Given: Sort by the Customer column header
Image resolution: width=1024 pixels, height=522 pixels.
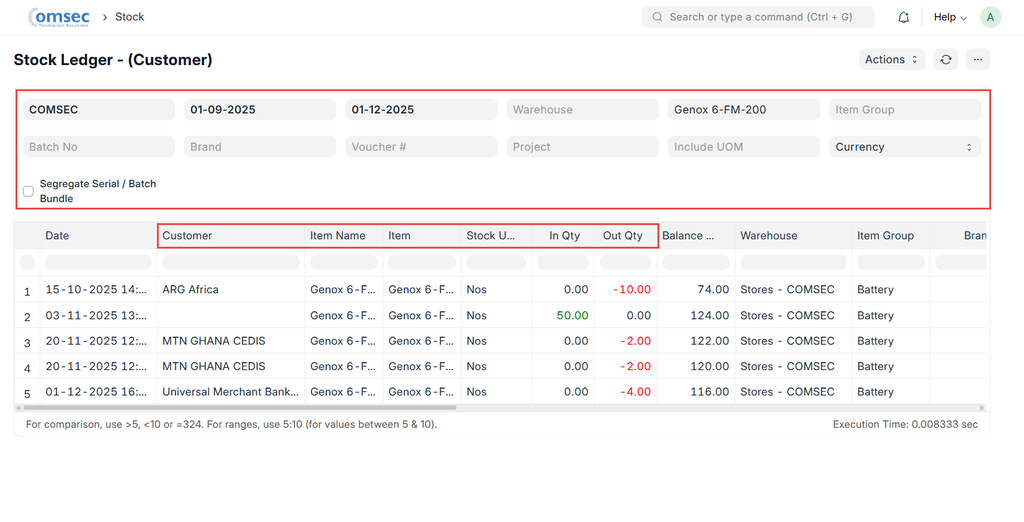Looking at the screenshot, I should pyautogui.click(x=230, y=236).
